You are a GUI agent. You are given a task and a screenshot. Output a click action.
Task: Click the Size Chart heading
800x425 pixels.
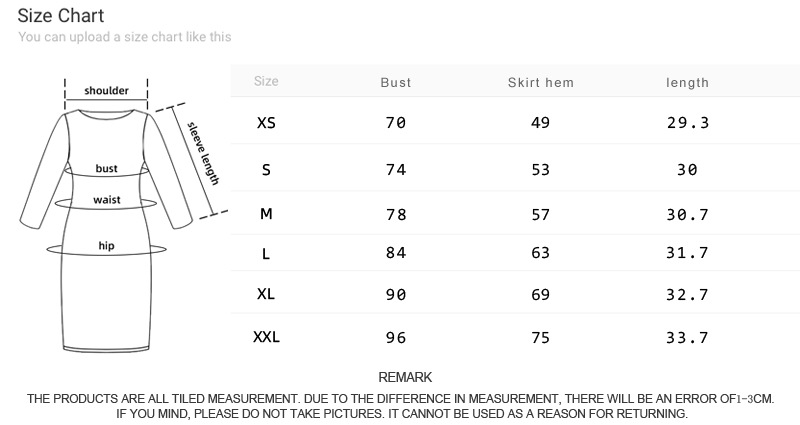(x=61, y=16)
